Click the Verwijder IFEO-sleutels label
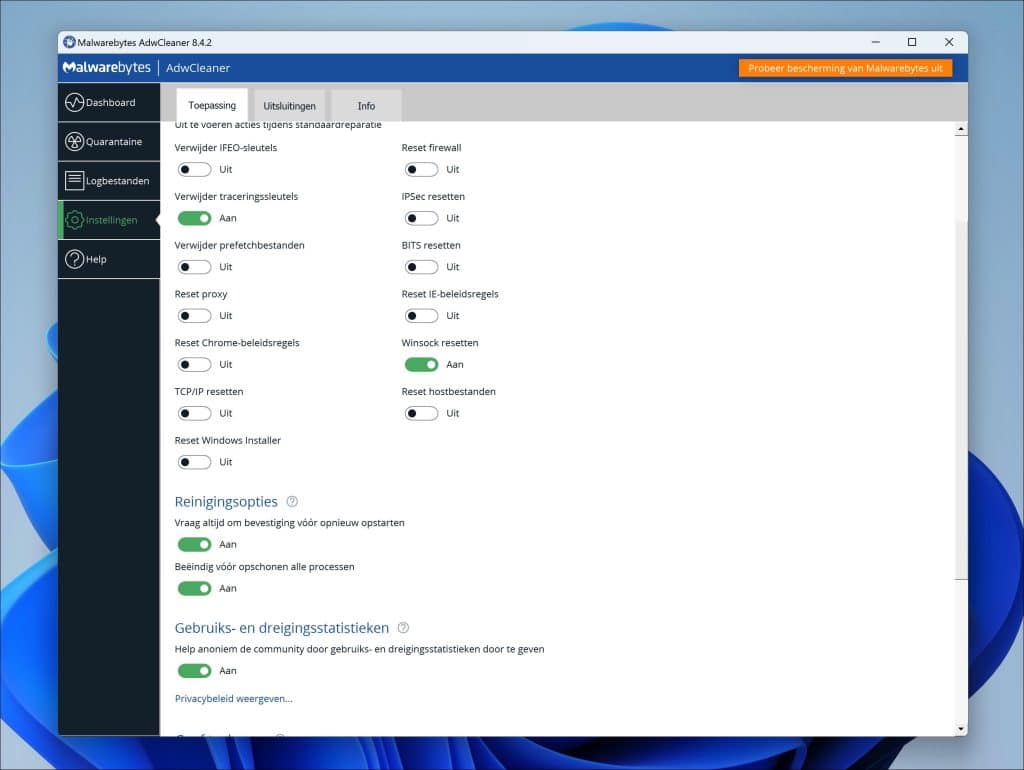The width and height of the screenshot is (1024, 770). coord(225,148)
